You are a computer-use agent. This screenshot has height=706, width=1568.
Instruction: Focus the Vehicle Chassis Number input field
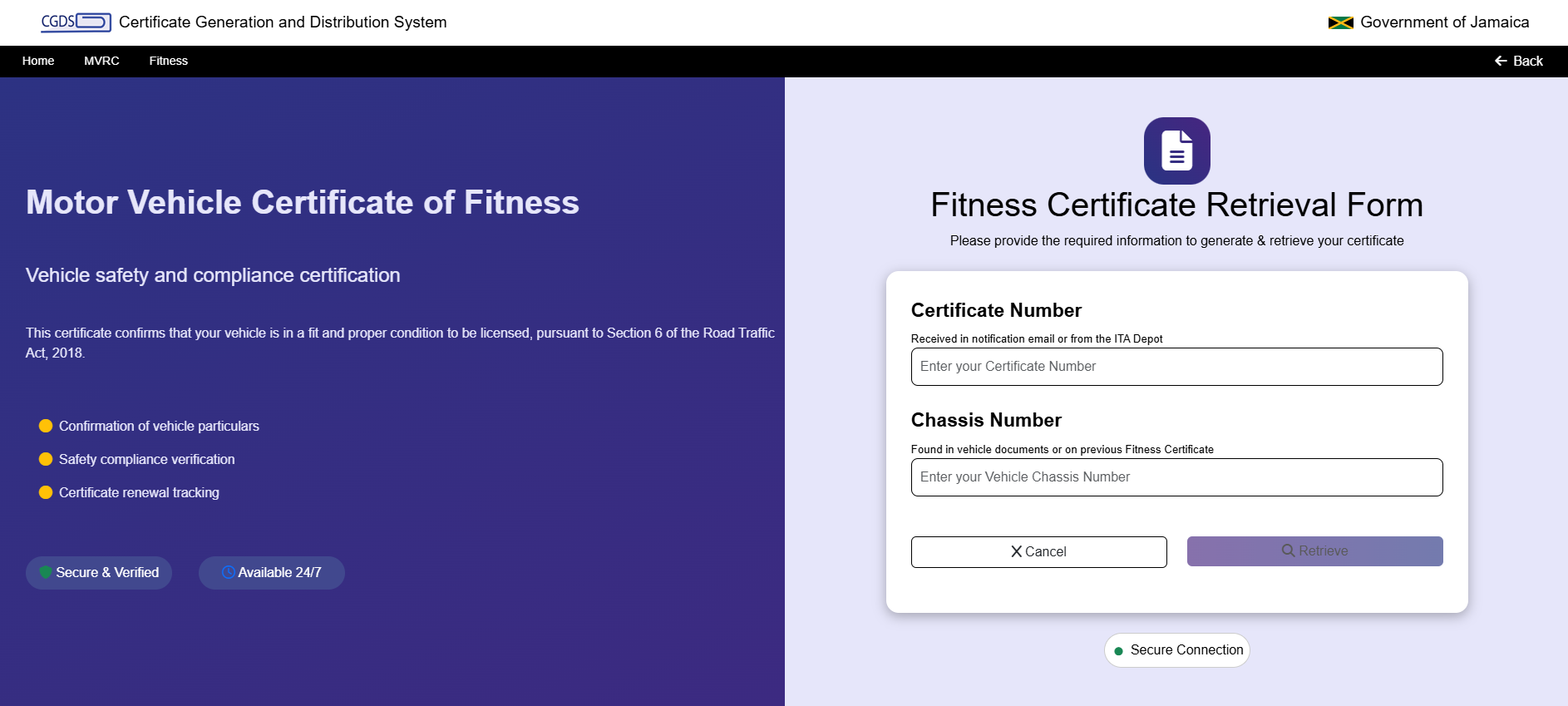coord(1176,477)
